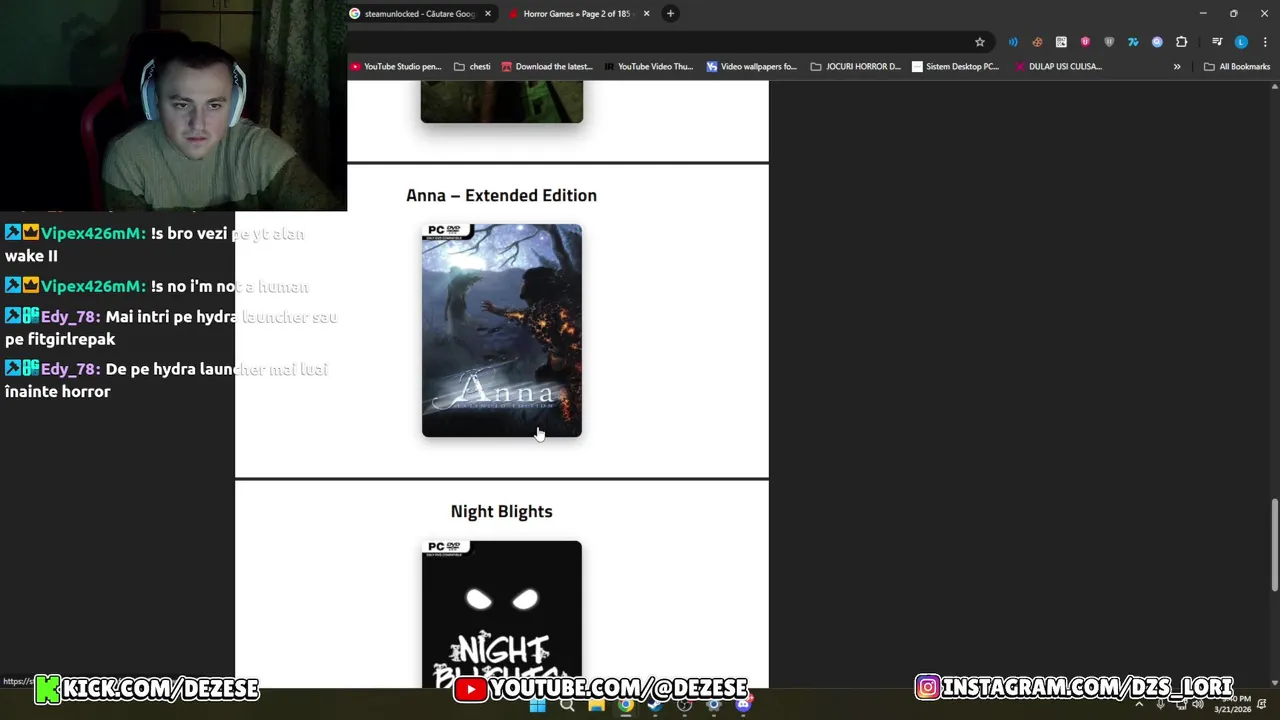Open the chesti bookmark folder

point(472,67)
